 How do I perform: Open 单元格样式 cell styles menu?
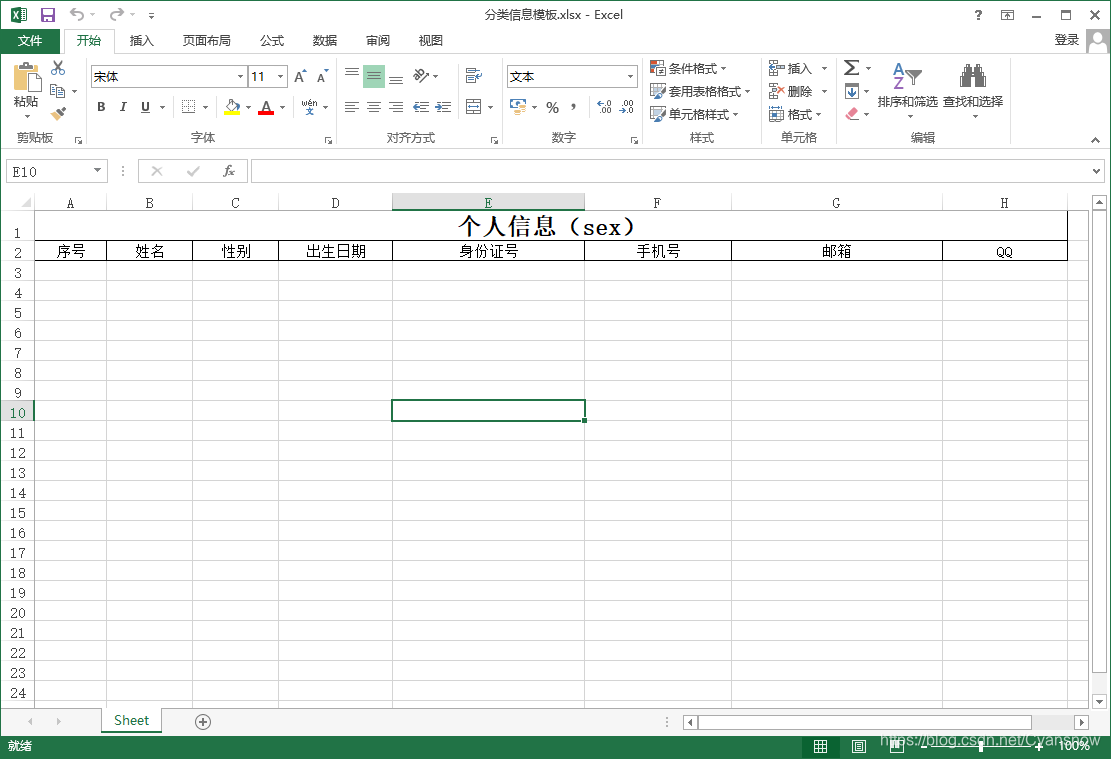694,114
